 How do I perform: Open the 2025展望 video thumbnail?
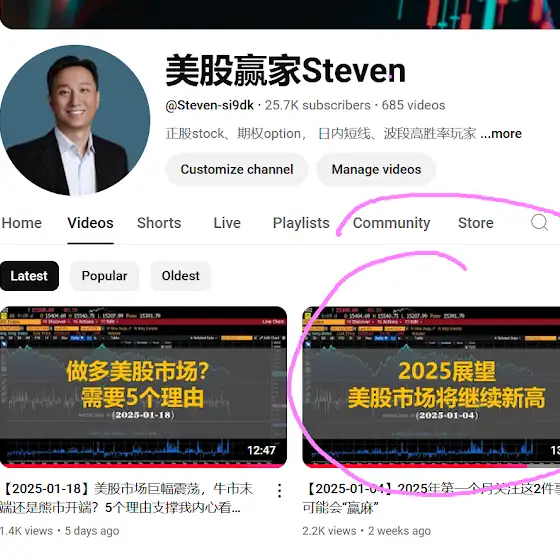(x=431, y=387)
